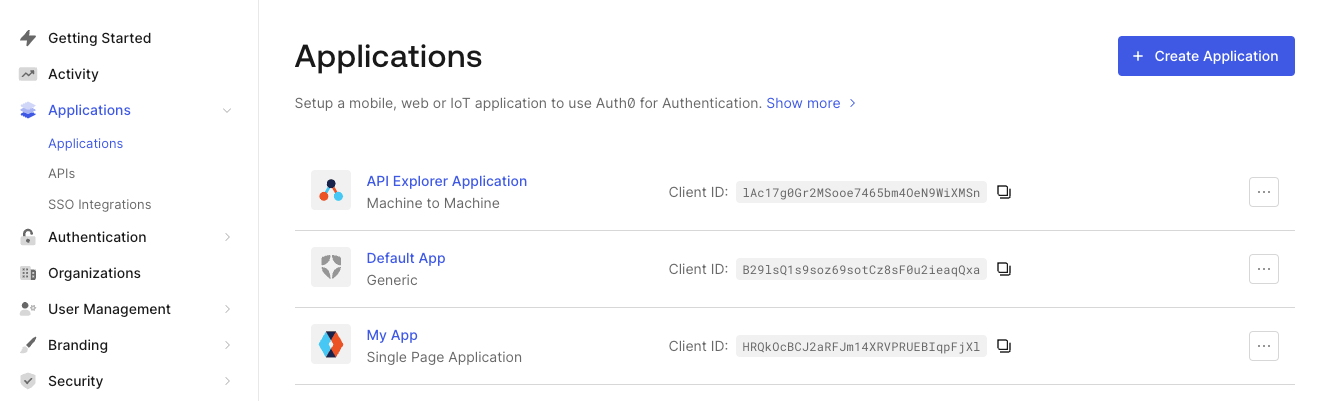Click the API Explorer Application logo icon

331,190
